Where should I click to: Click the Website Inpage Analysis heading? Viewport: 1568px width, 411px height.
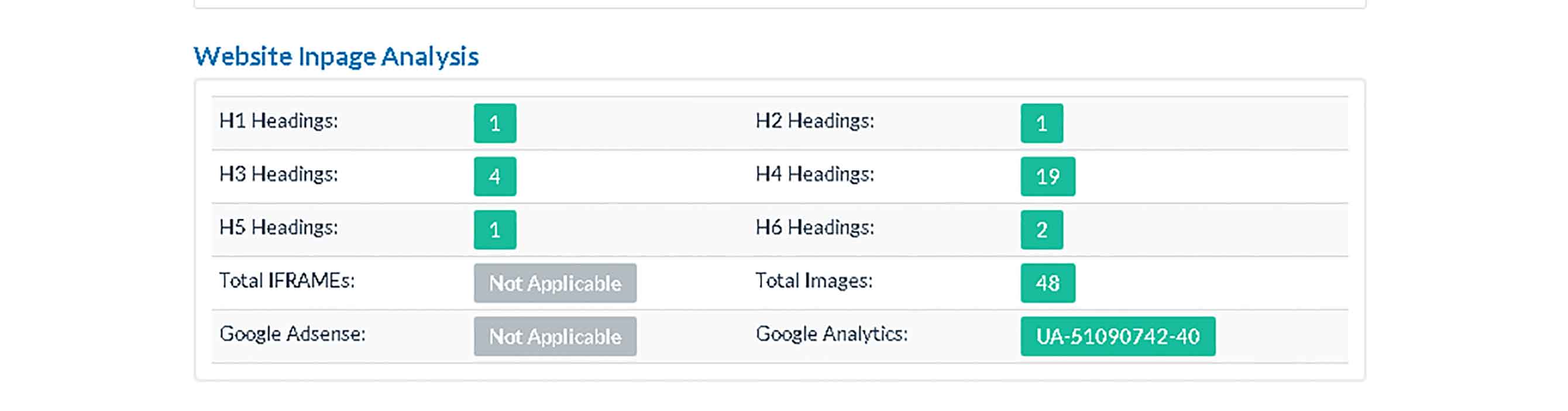(x=336, y=57)
